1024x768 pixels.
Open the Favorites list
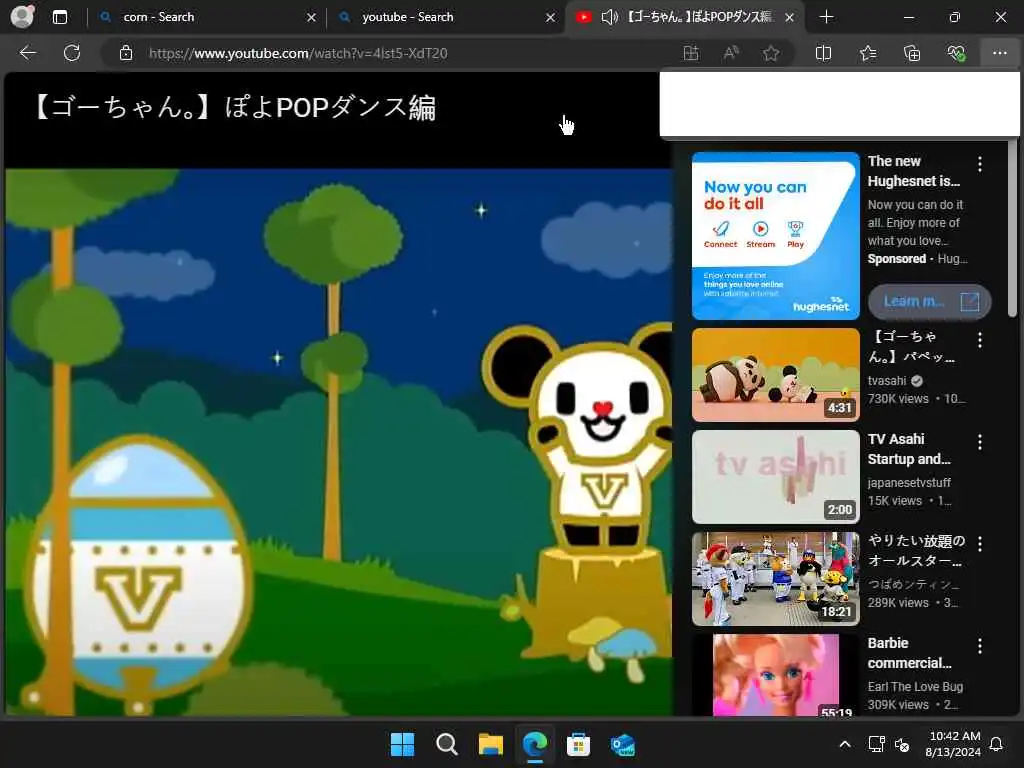(868, 54)
